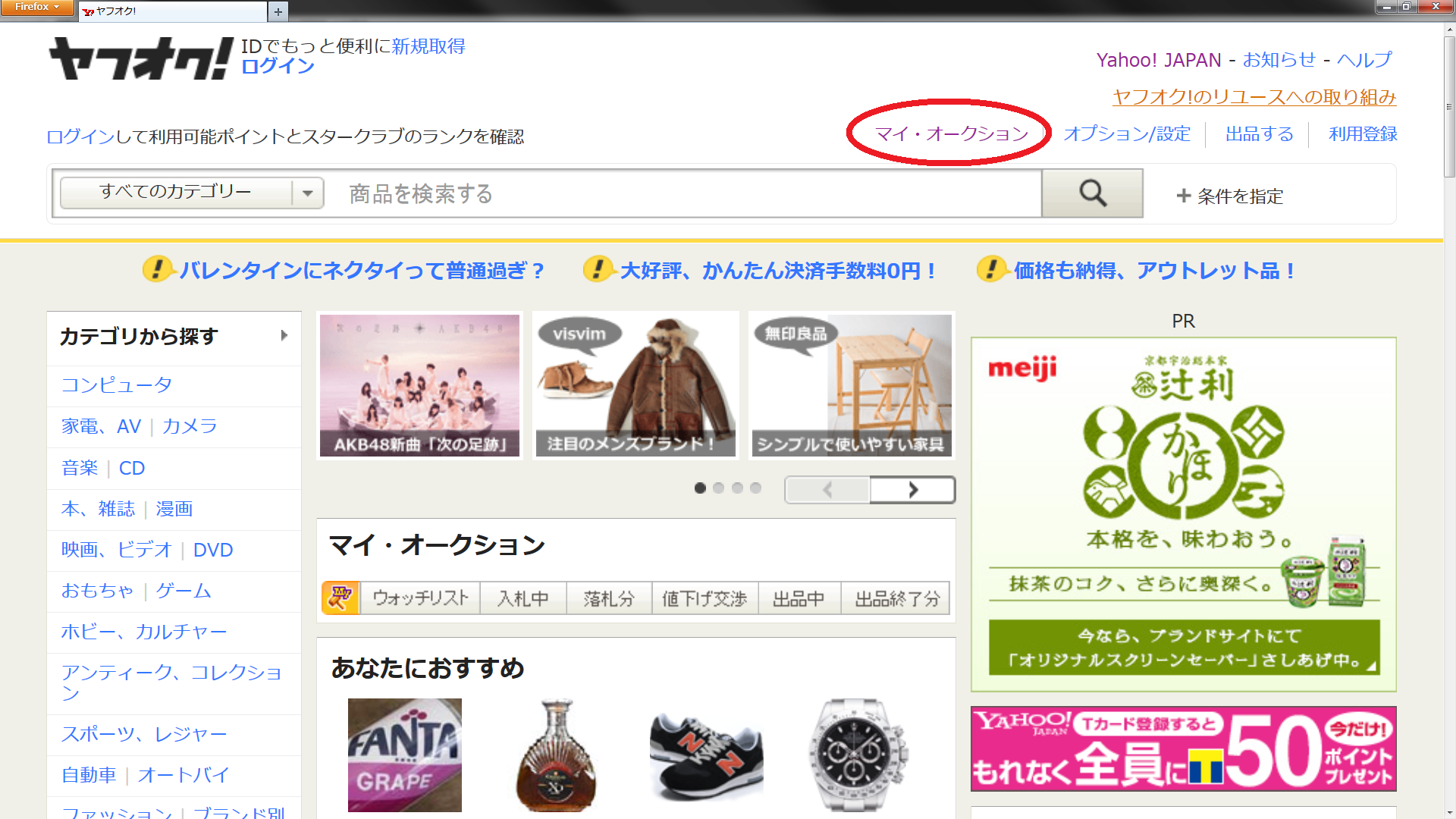Open the カメラ category
1456x819 pixels.
pos(190,426)
